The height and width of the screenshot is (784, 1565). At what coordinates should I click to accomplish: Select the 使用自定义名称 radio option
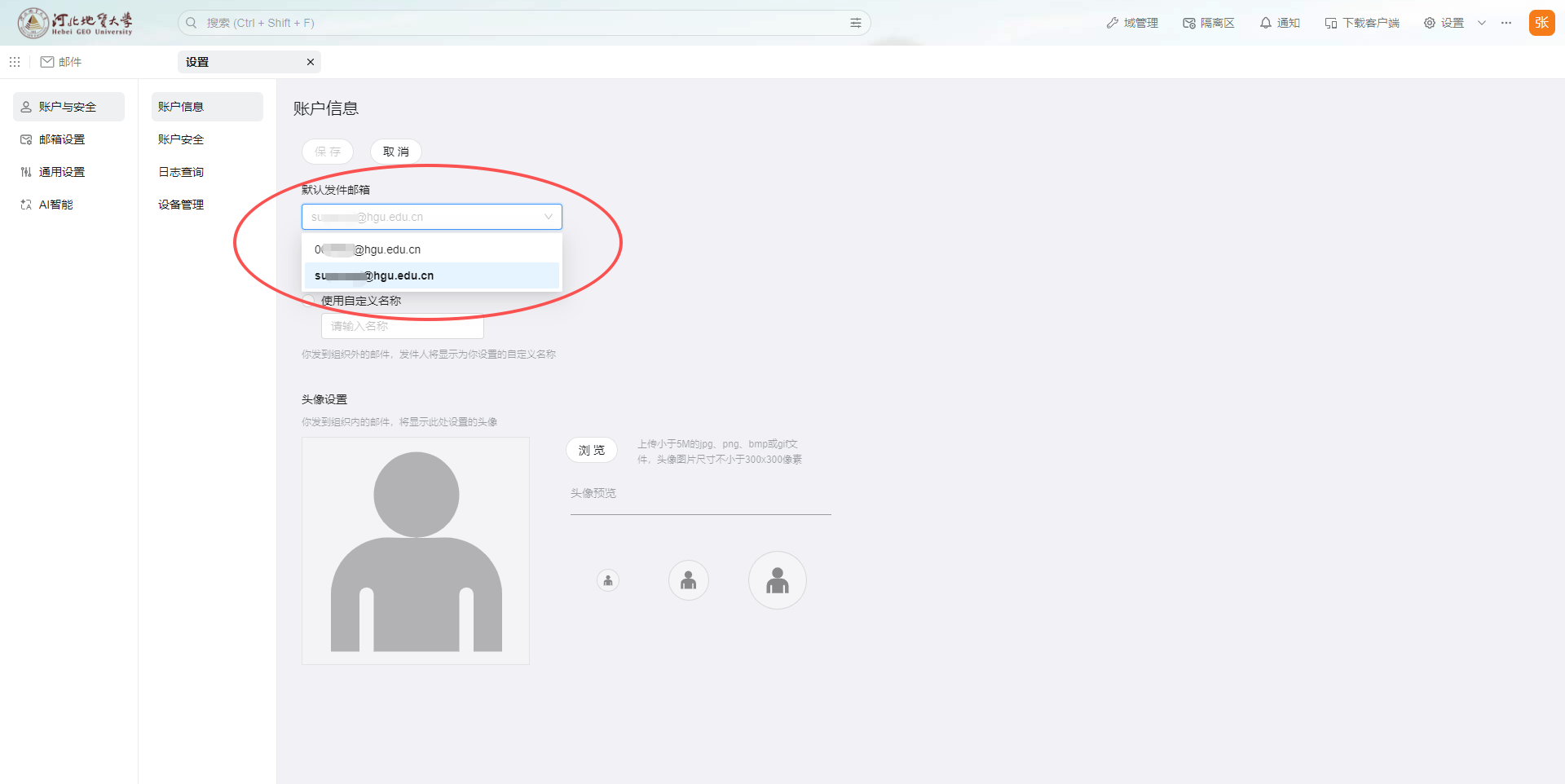(x=310, y=301)
